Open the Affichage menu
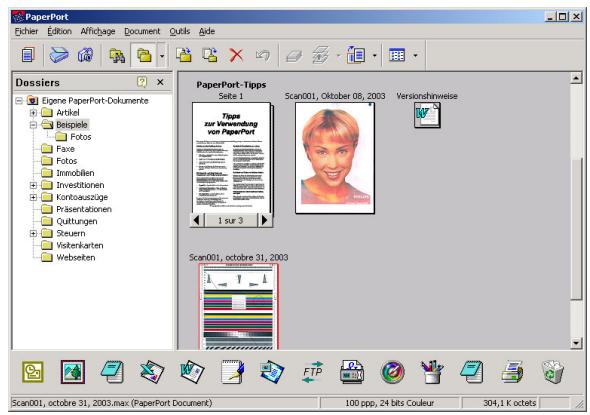590x415 pixels. point(98,31)
